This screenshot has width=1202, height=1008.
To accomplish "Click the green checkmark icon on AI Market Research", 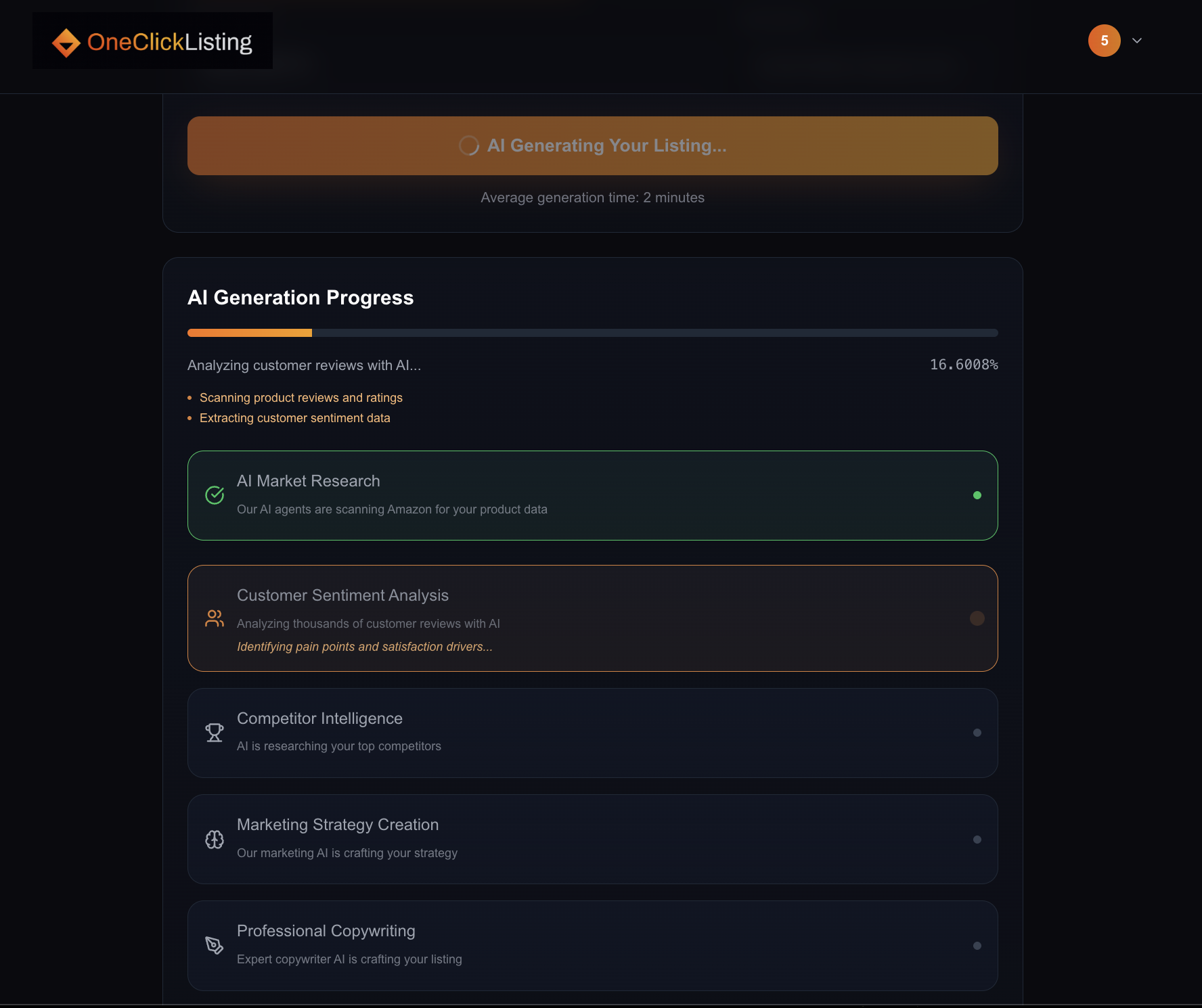I will pos(215,495).
